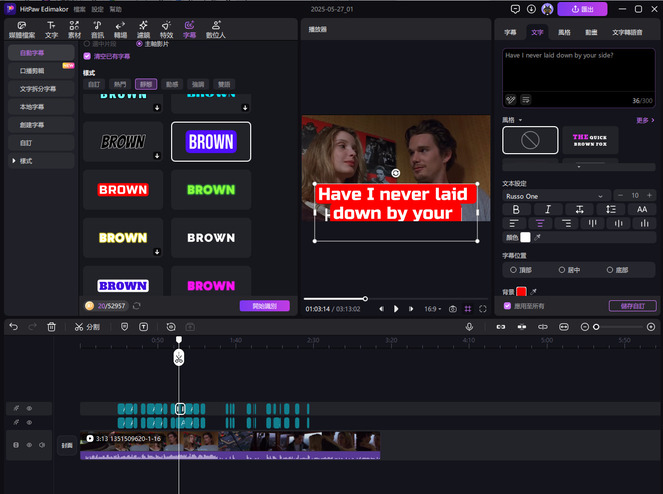
Task: Toggle the clear existing subtitles (清空已有字幕) checkbox
Action: coord(87,56)
